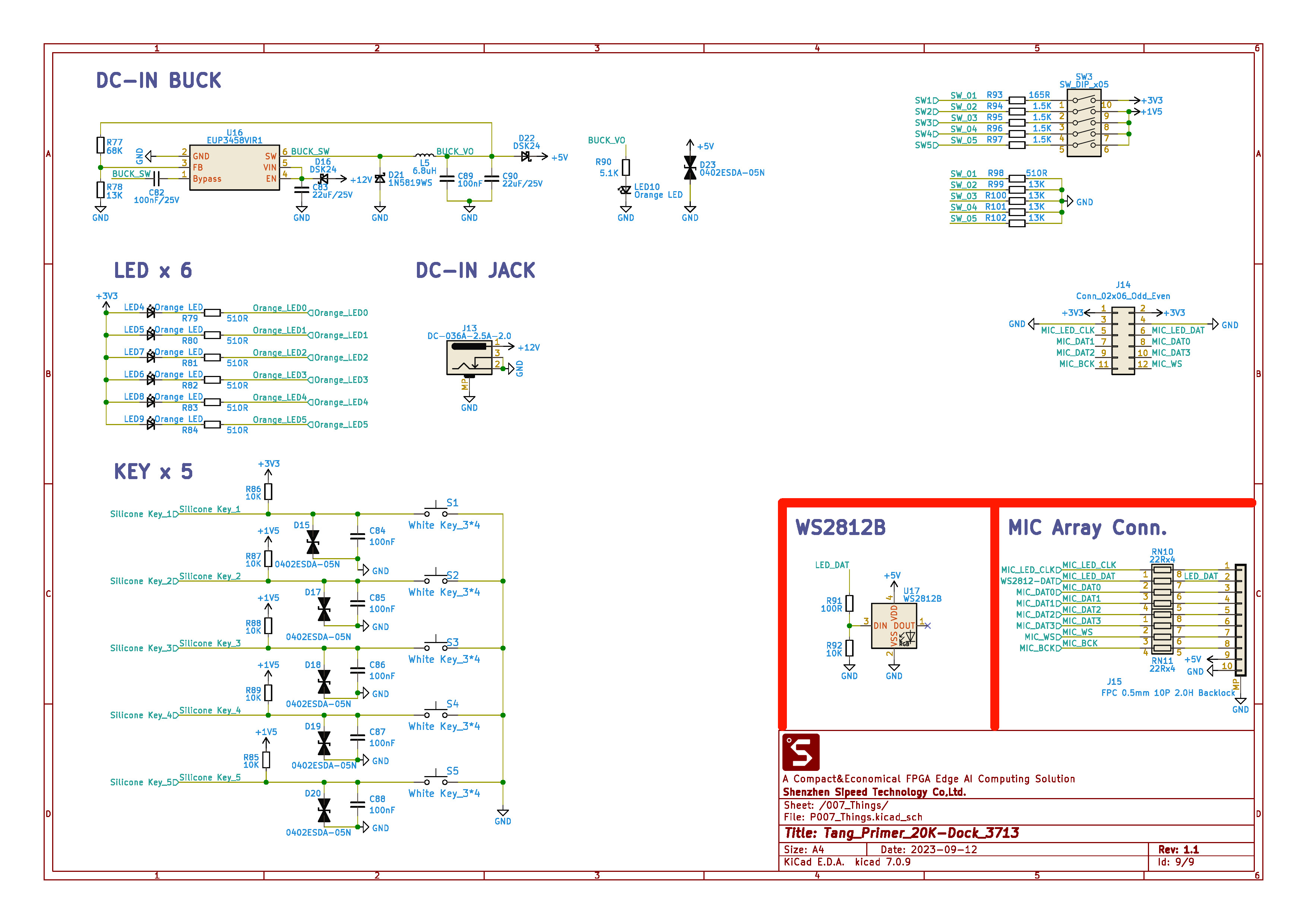
Task: Select the Orange_LED0 hierarchical label
Action: pyautogui.click(x=341, y=313)
